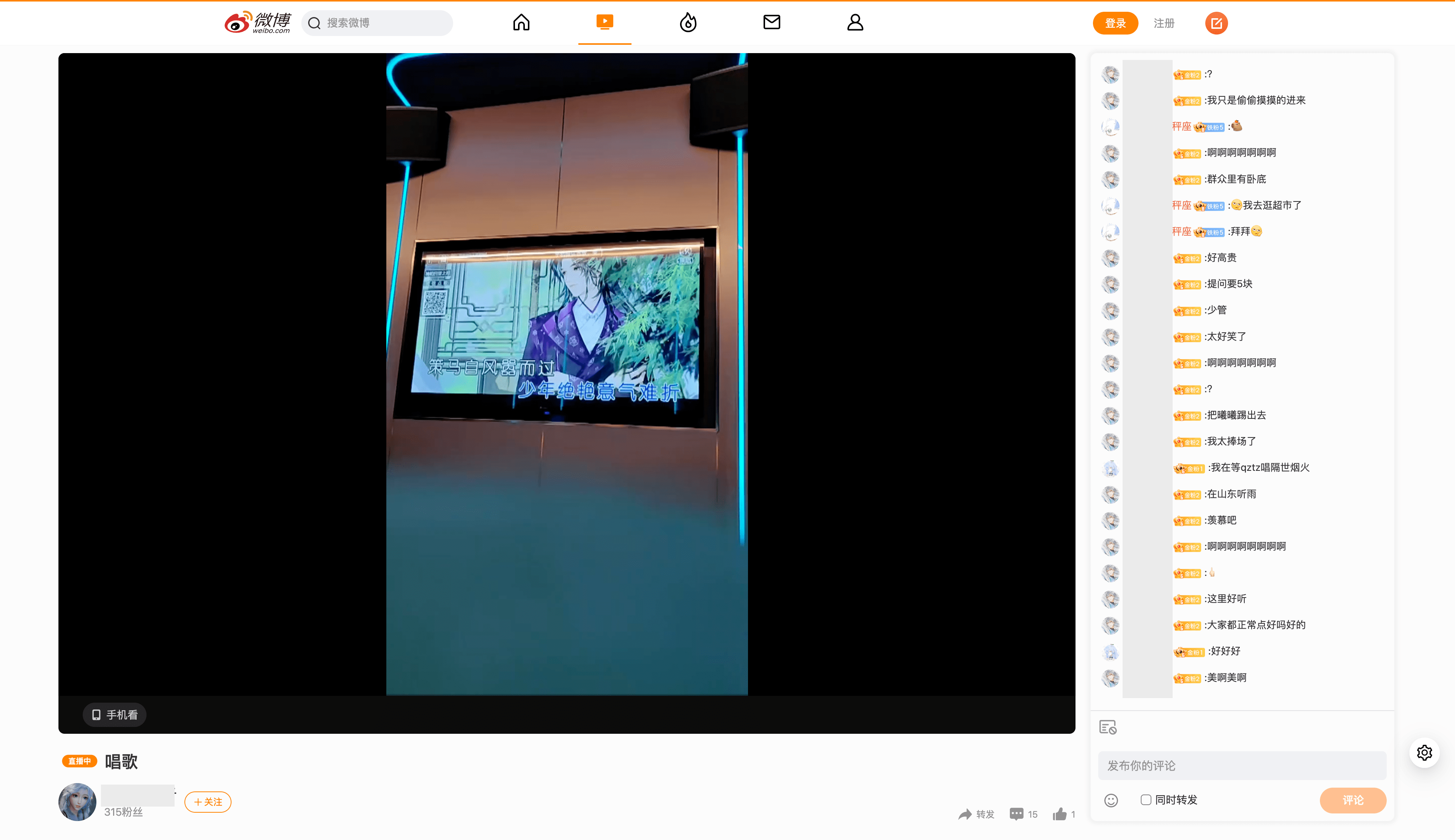This screenshot has width=1455, height=840.
Task: Open the profile person icon
Action: pyautogui.click(x=854, y=22)
